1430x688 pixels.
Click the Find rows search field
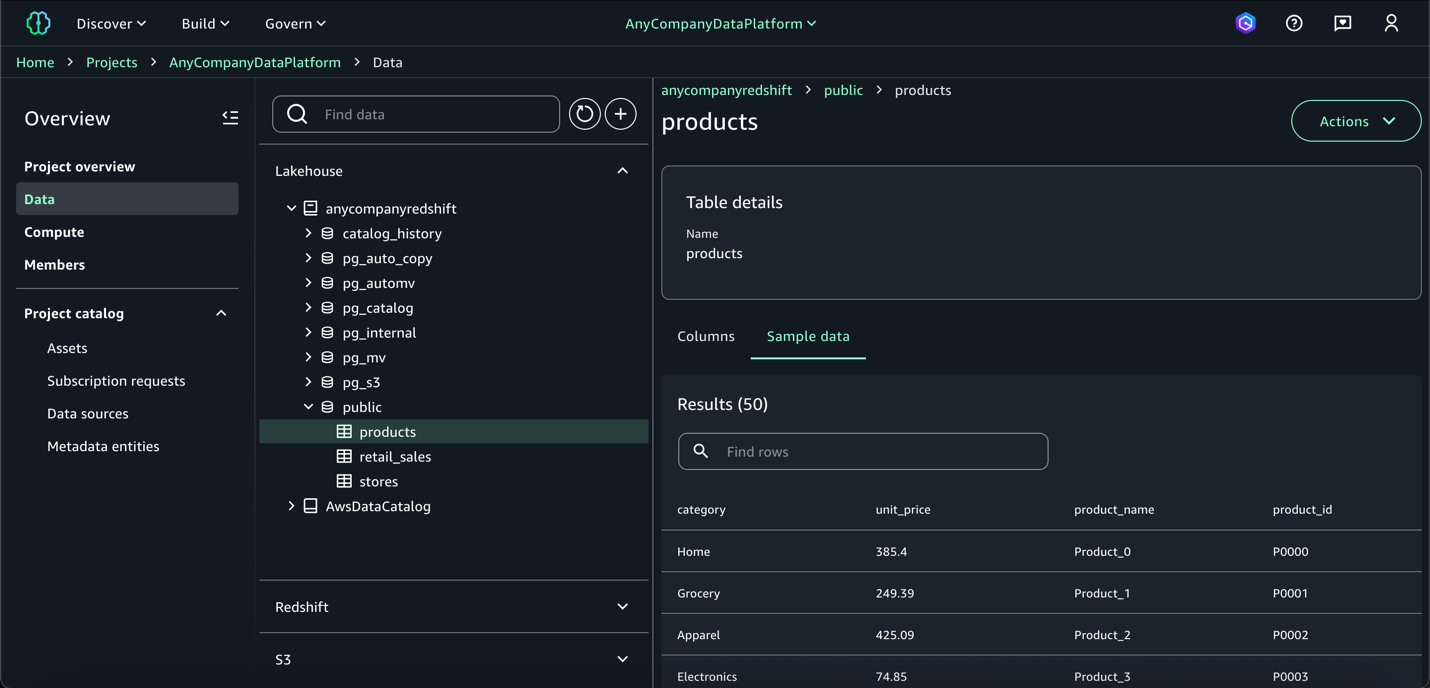click(880, 452)
